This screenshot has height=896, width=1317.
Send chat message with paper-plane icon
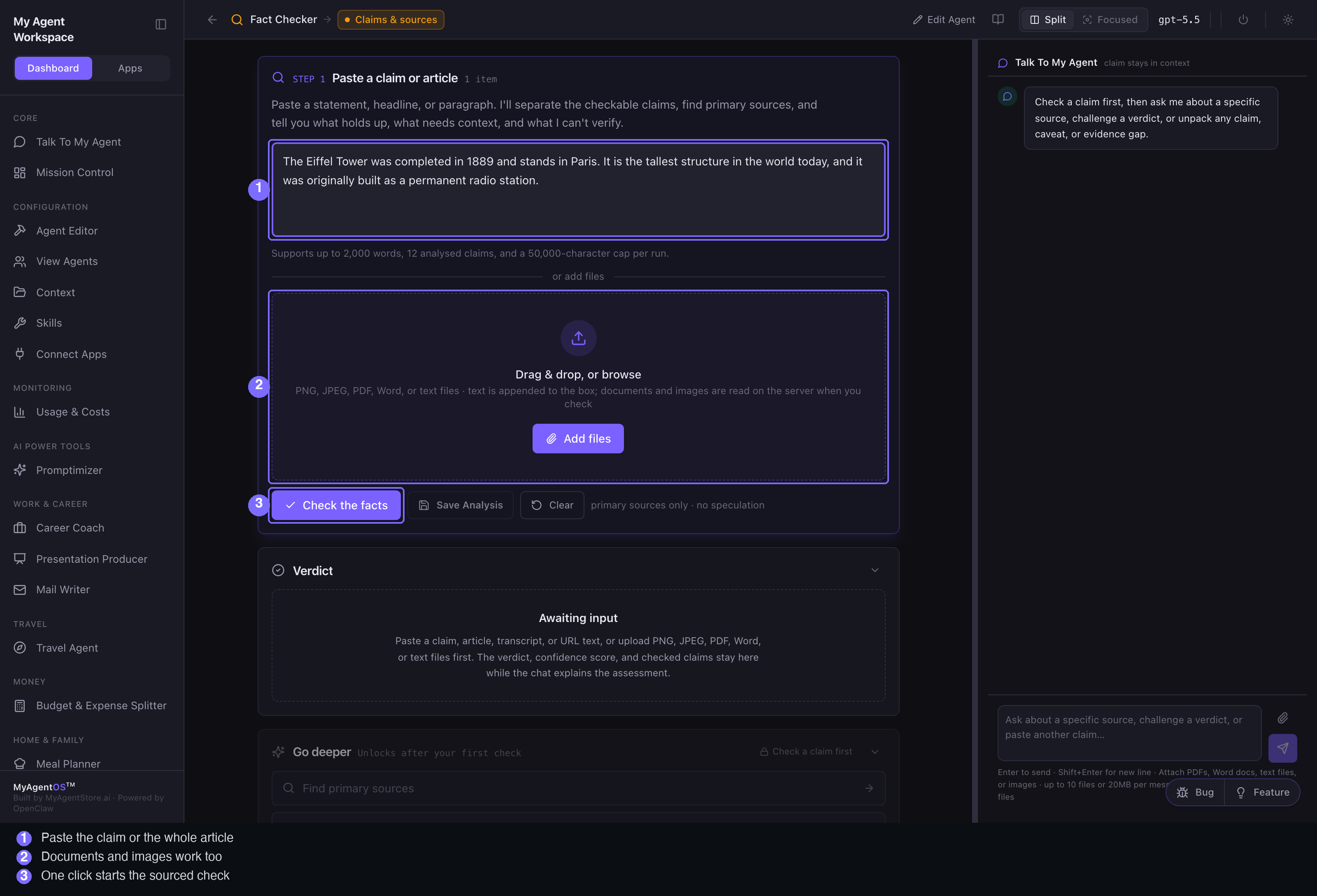(x=1282, y=748)
